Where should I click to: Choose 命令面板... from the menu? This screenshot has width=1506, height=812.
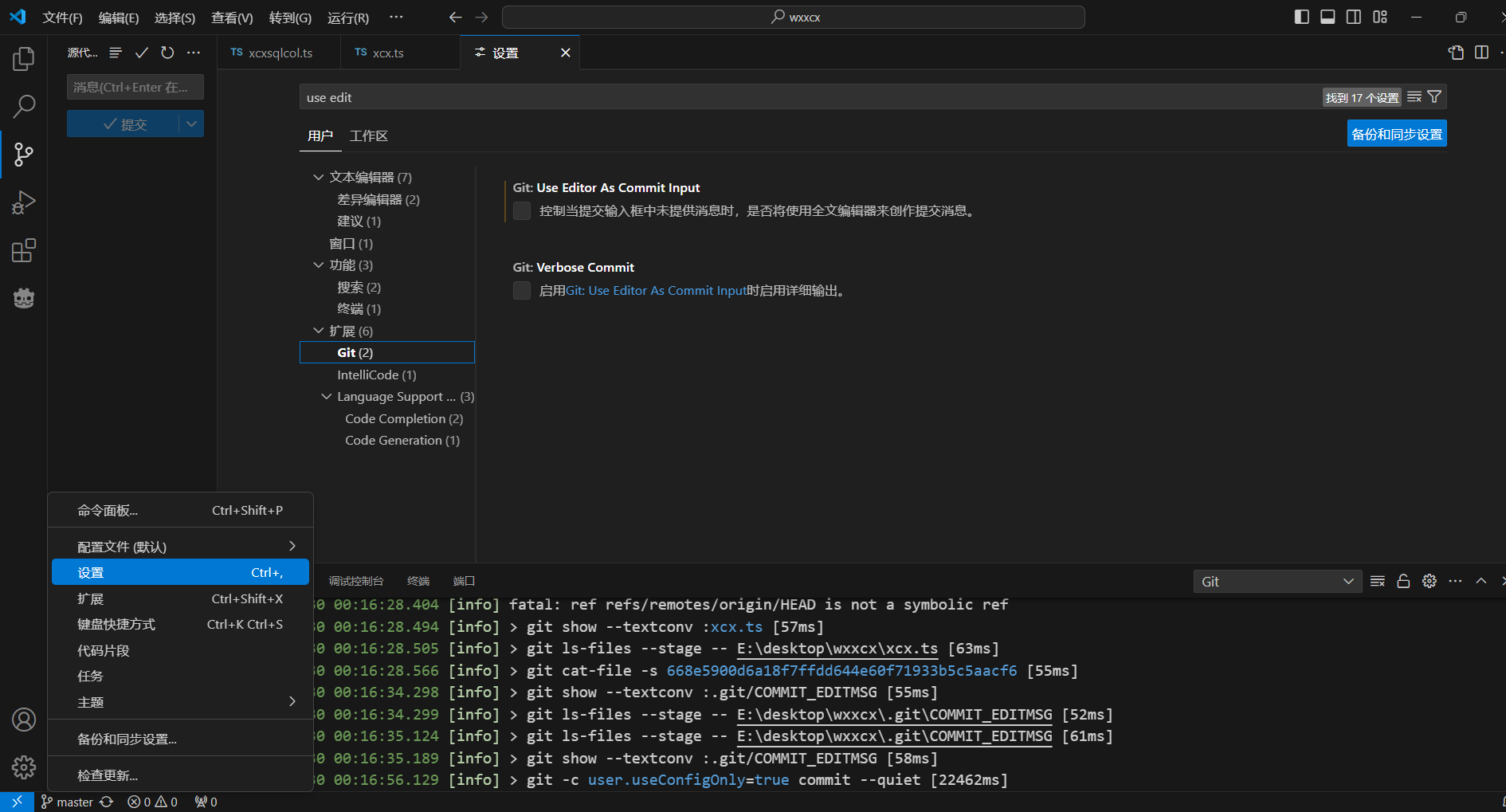[181, 510]
